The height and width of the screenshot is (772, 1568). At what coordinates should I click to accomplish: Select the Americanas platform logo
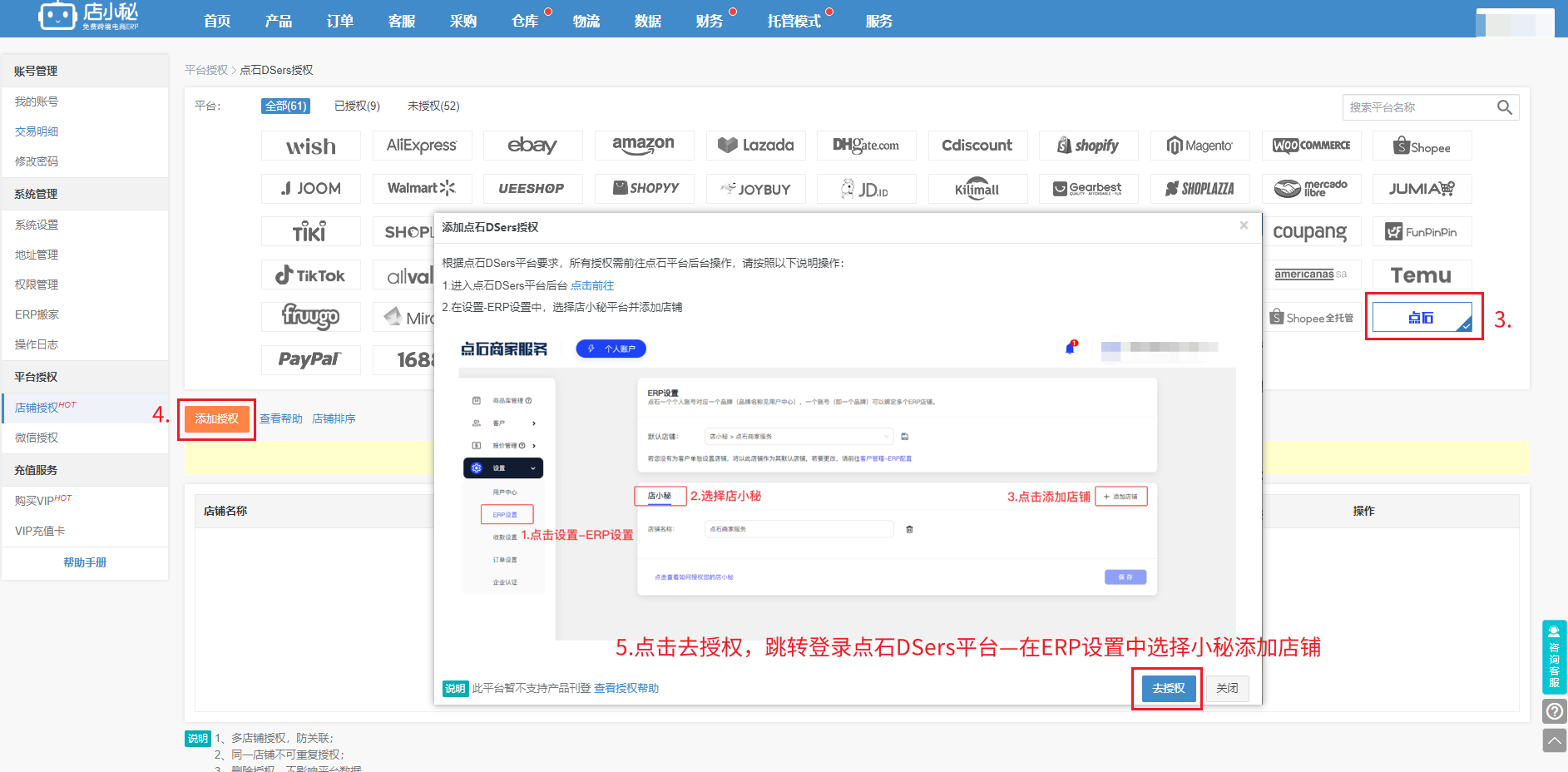pos(1311,275)
